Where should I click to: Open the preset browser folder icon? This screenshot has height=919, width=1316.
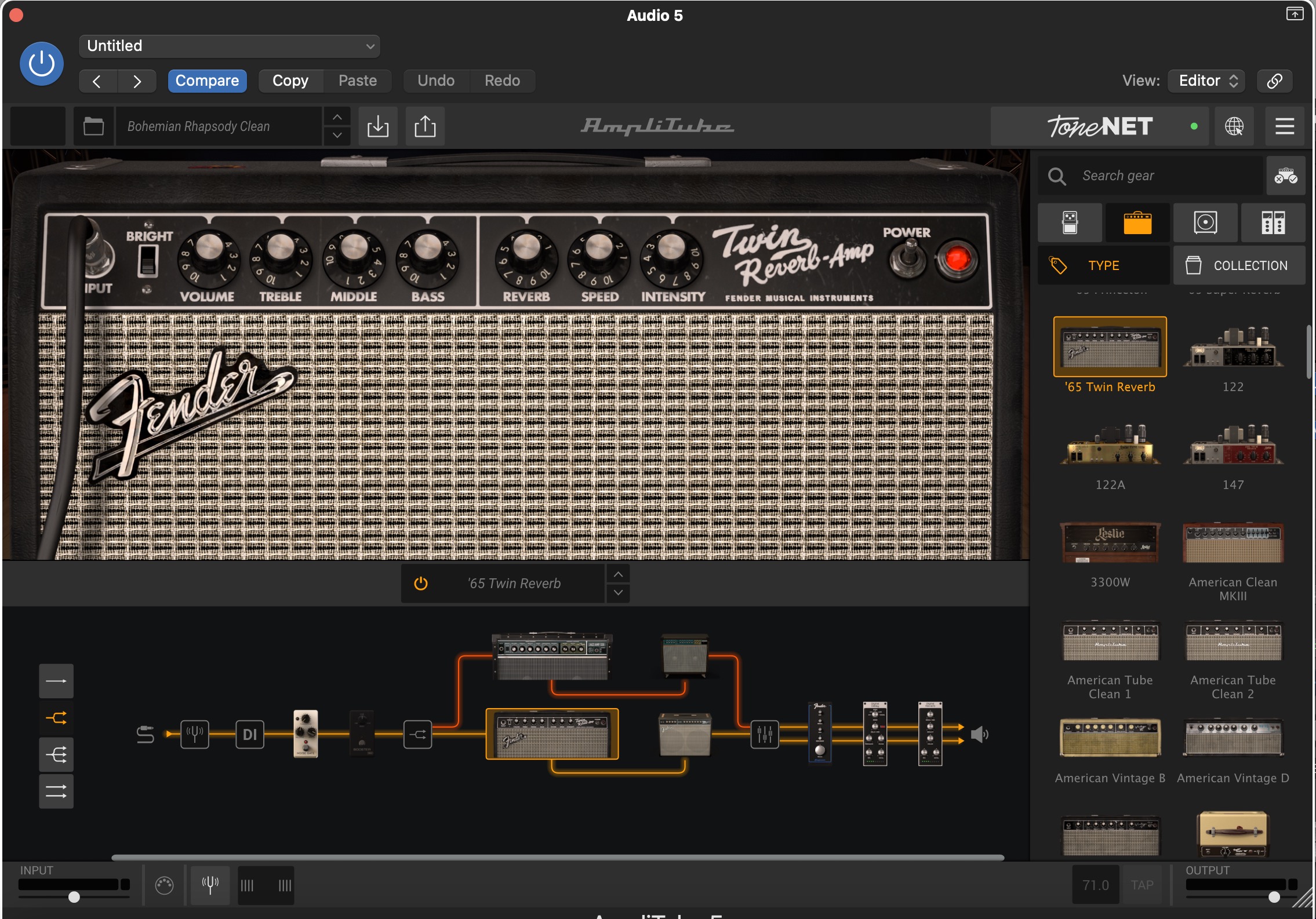[93, 126]
